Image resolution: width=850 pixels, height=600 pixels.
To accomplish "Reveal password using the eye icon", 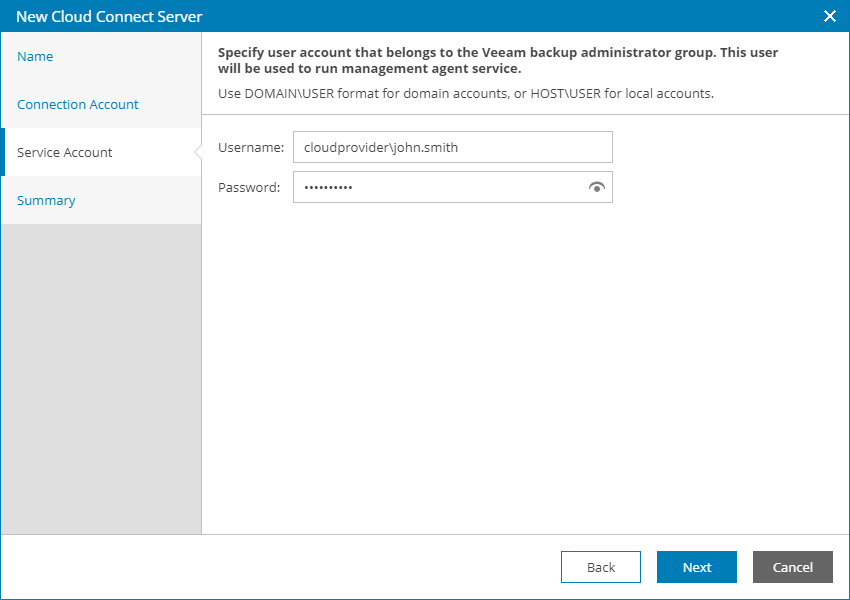I will click(597, 187).
